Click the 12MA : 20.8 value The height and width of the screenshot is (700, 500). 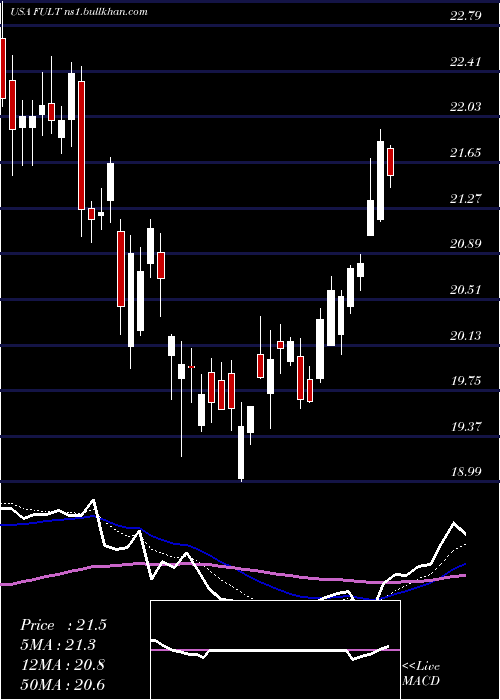pos(62,665)
